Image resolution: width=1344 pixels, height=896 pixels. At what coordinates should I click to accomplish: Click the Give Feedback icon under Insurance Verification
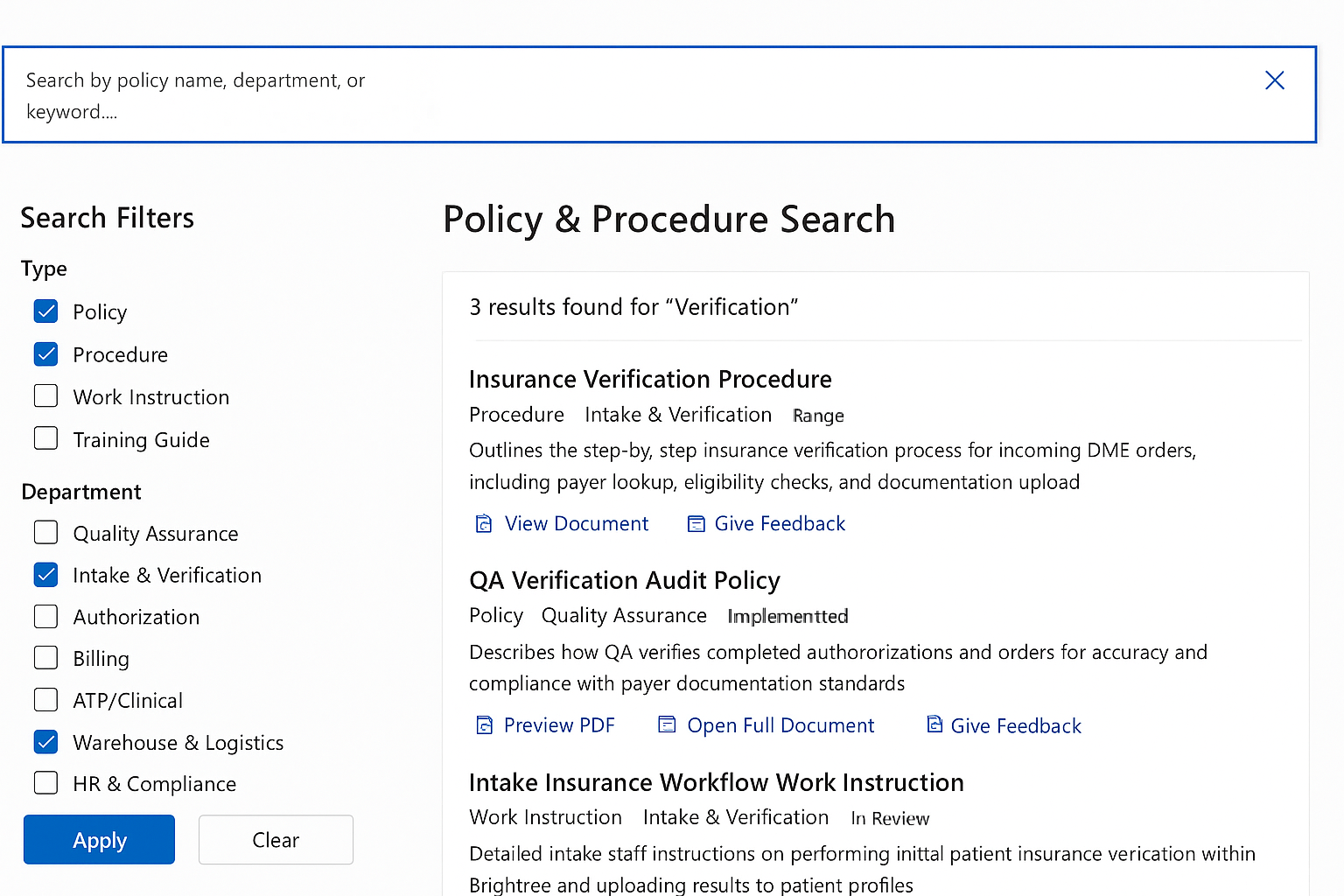pos(696,524)
